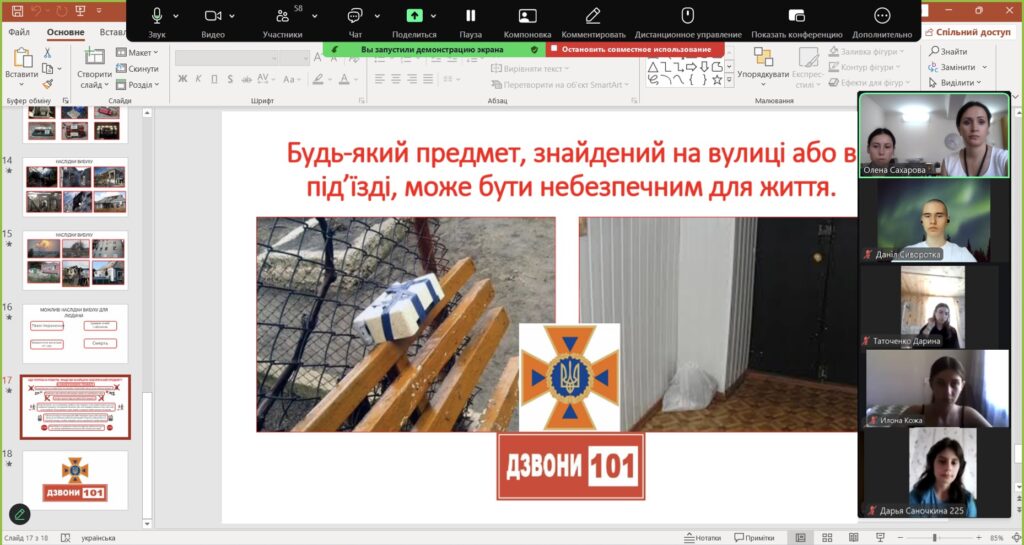This screenshot has height=545, width=1024.
Task: Open the Дополнительно more options menu
Action: 882,16
